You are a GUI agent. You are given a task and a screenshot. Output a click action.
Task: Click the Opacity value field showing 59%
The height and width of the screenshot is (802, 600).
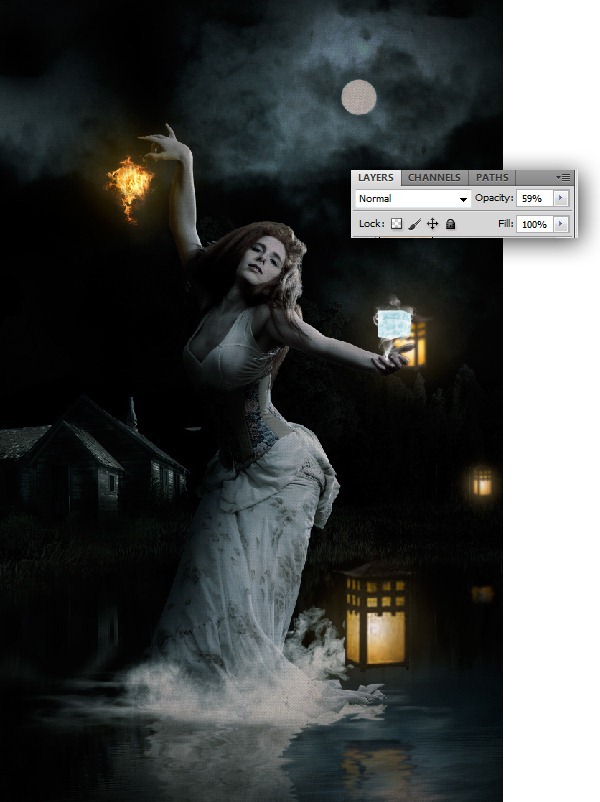pyautogui.click(x=535, y=198)
